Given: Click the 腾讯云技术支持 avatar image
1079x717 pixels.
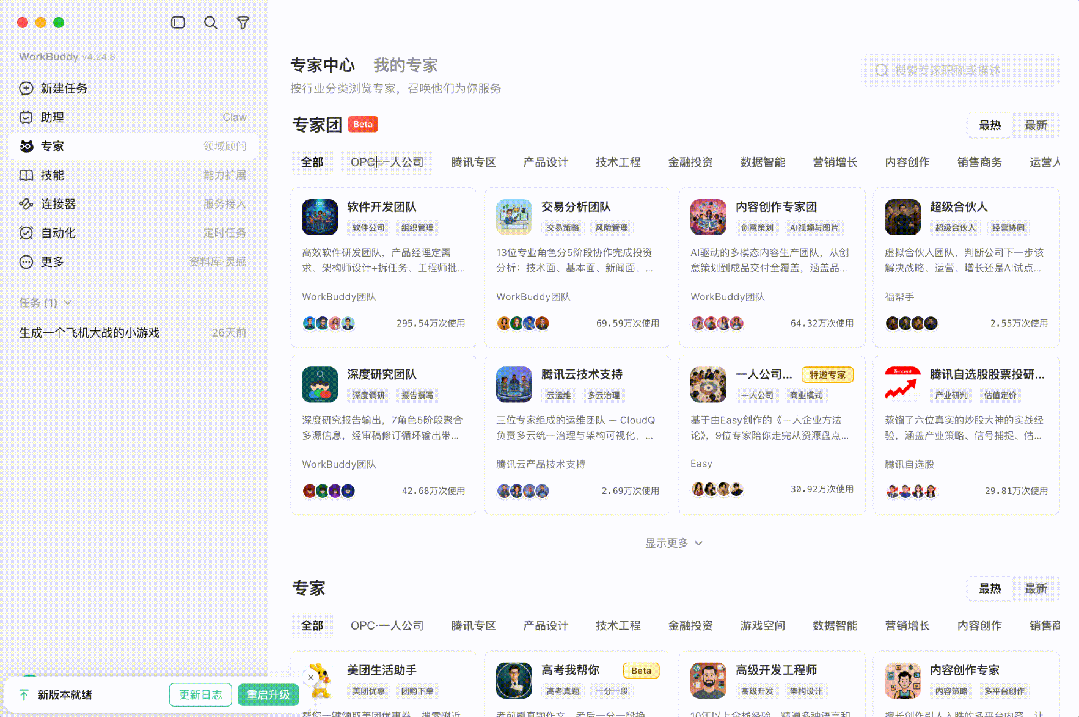Looking at the screenshot, I should click(x=514, y=384).
